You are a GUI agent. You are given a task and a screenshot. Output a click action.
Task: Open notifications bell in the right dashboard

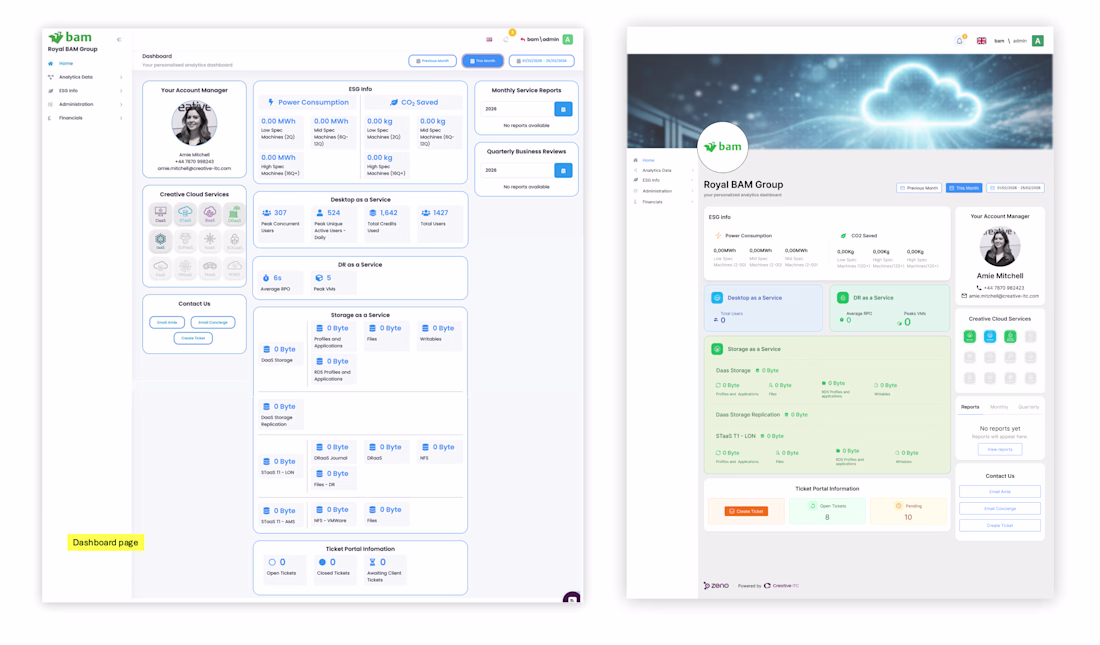coord(960,41)
